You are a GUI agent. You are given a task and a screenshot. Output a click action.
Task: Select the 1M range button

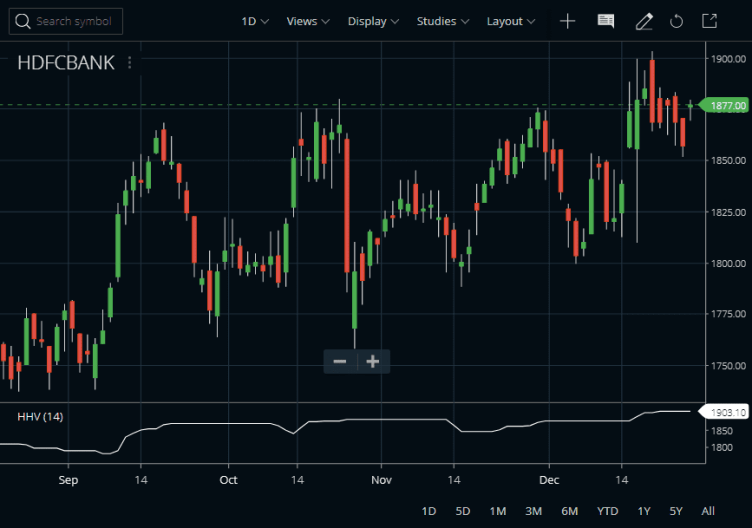498,511
